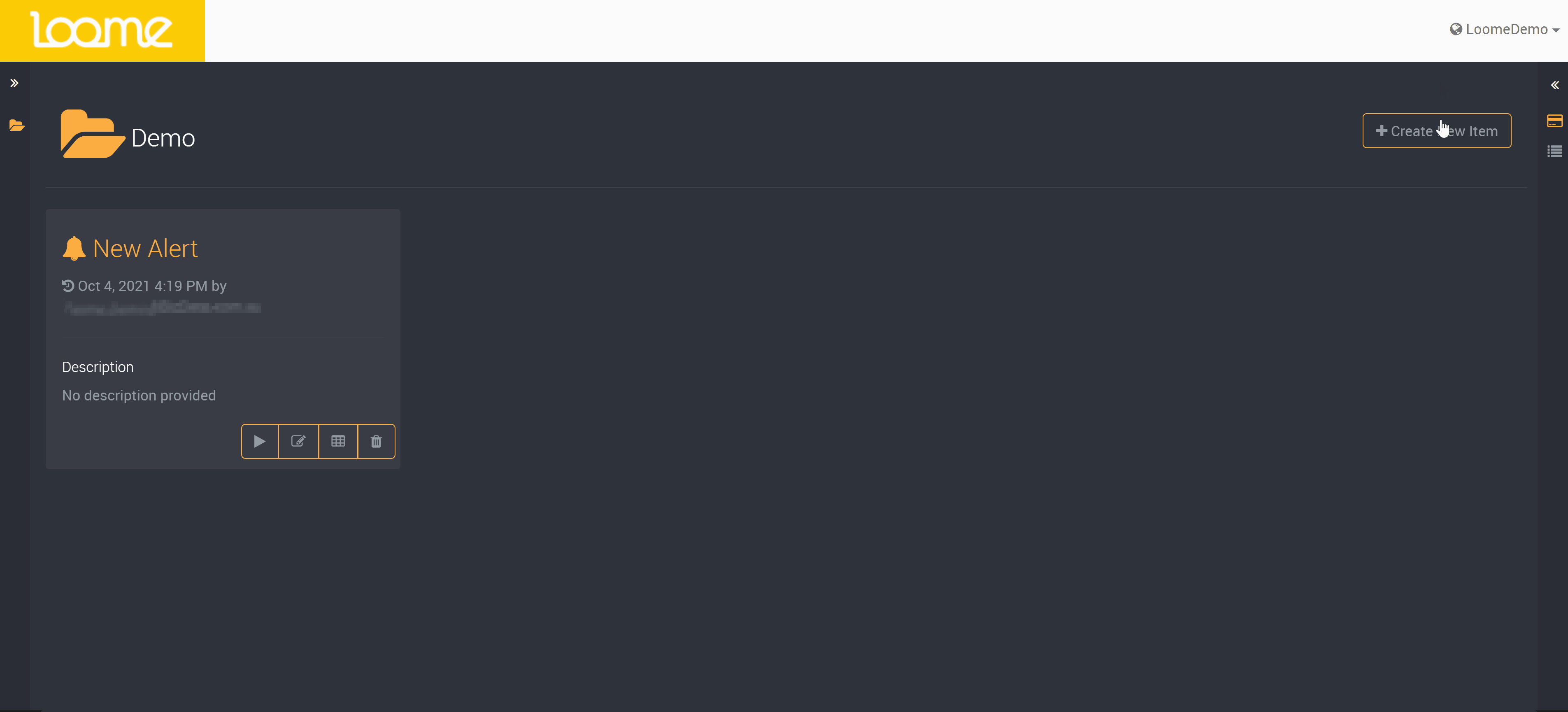The image size is (1568, 712).
Task: Click the delete trash icon on alert
Action: click(377, 441)
